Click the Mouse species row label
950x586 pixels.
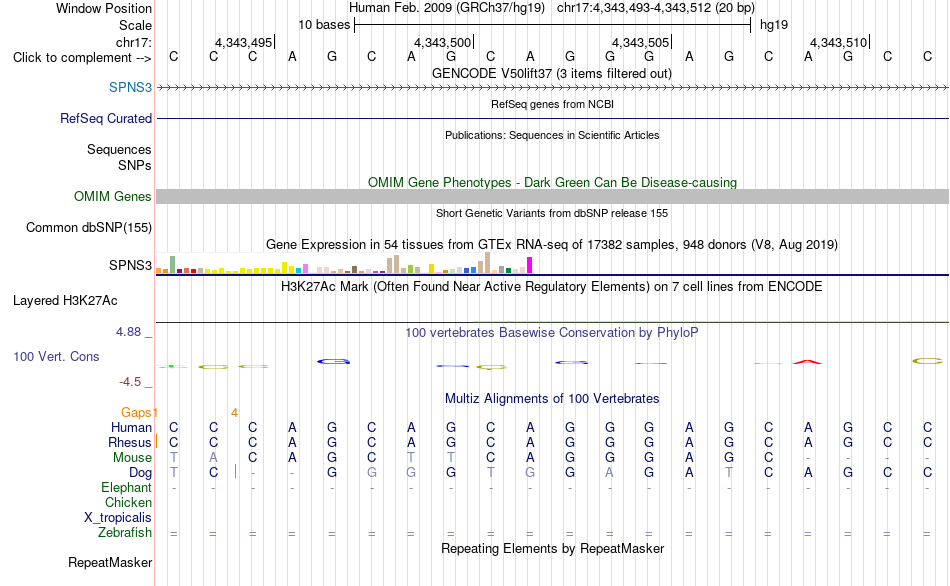point(132,458)
